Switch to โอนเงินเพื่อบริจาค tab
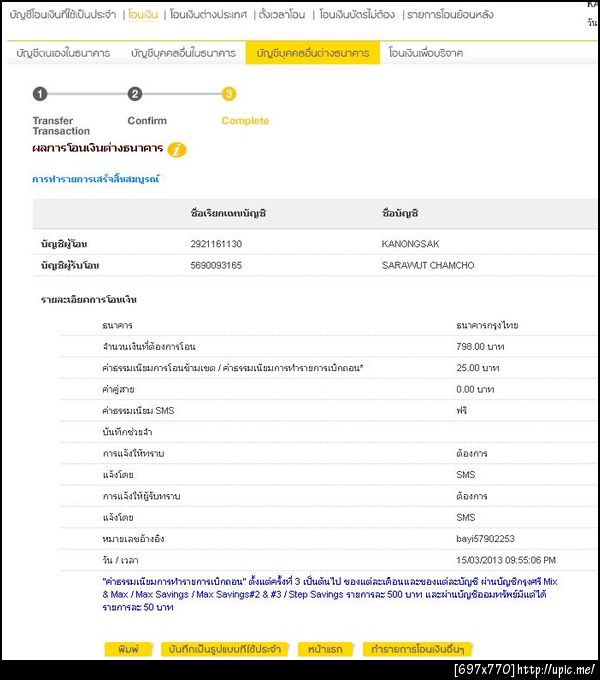 [426, 53]
